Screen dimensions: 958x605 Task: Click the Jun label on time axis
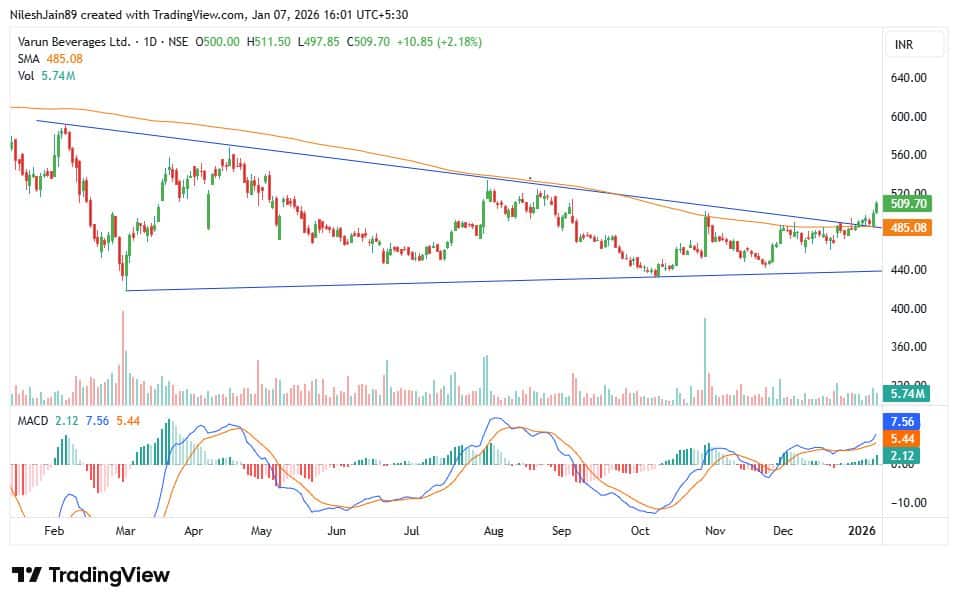pos(337,530)
